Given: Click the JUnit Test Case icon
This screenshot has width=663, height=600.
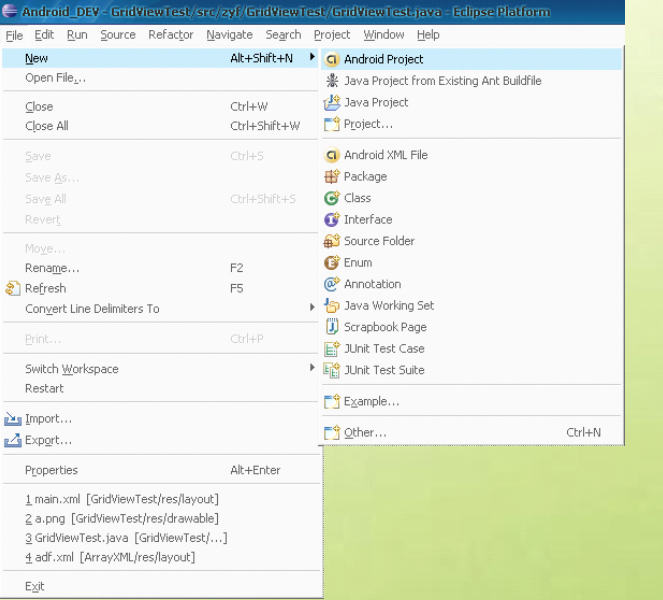Looking at the screenshot, I should tap(332, 349).
